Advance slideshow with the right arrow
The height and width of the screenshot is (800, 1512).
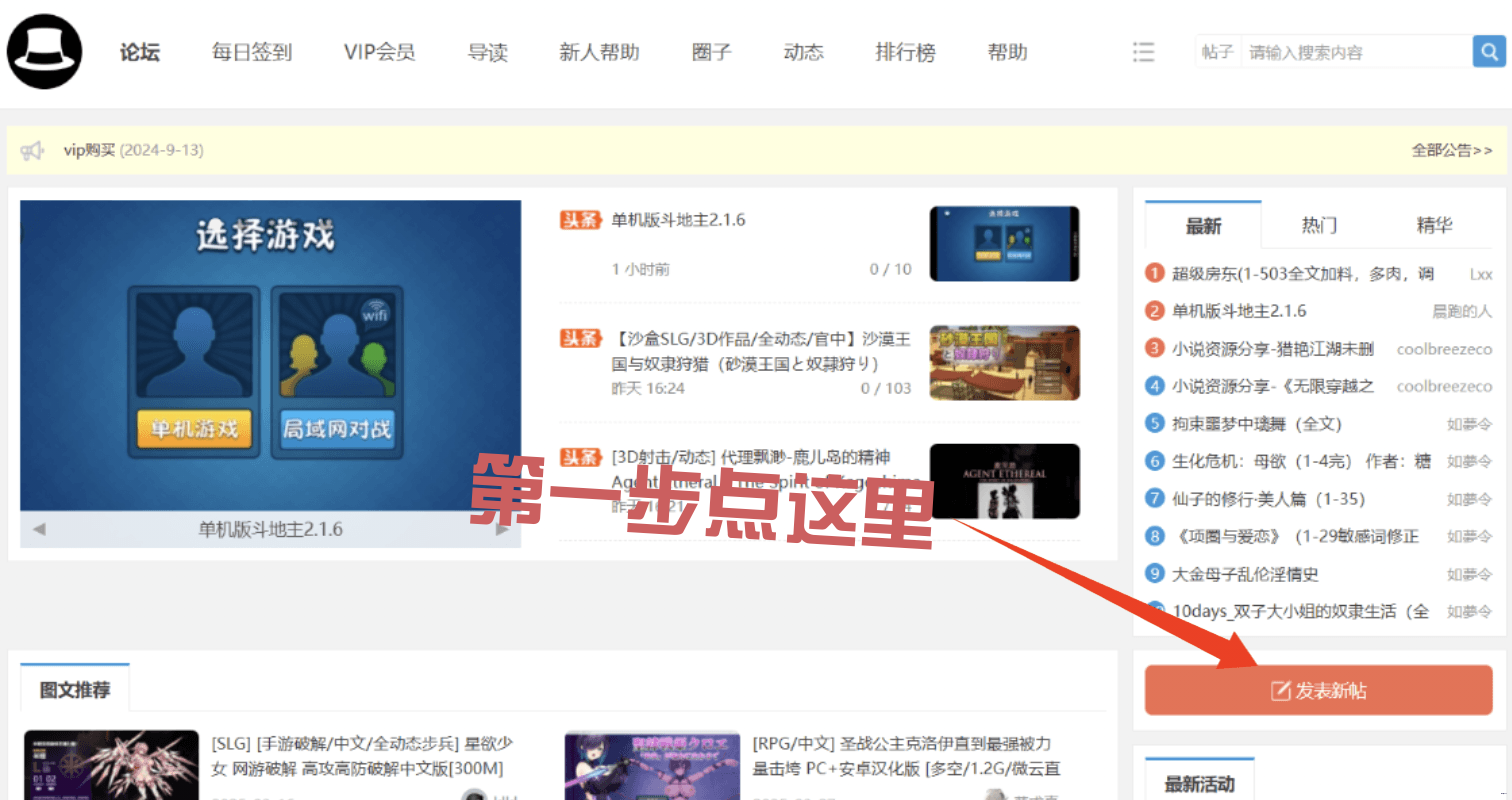coord(503,529)
